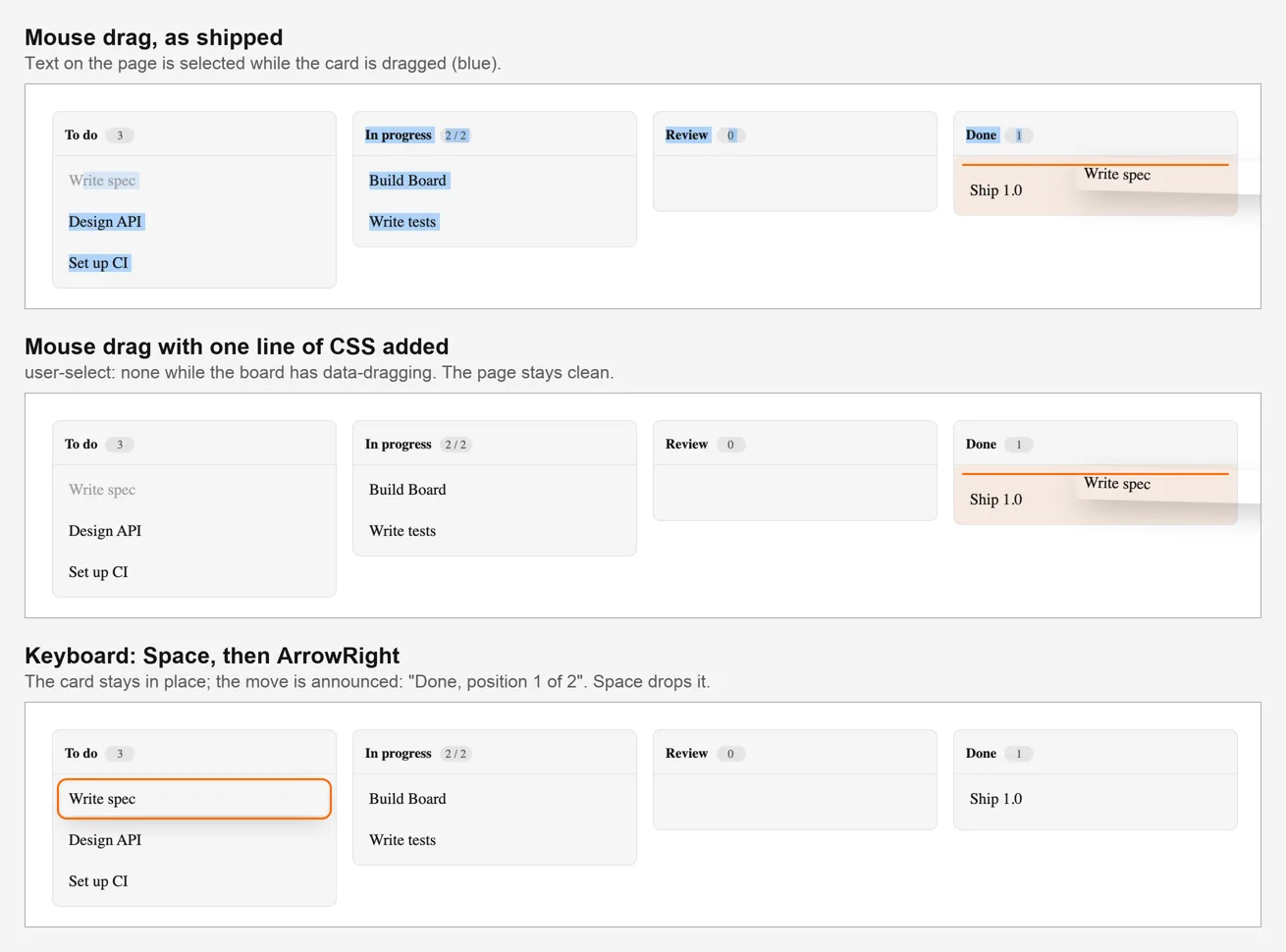The image size is (1286, 952).
Task: Click the Build Board card in the as-shipped board
Action: point(495,181)
